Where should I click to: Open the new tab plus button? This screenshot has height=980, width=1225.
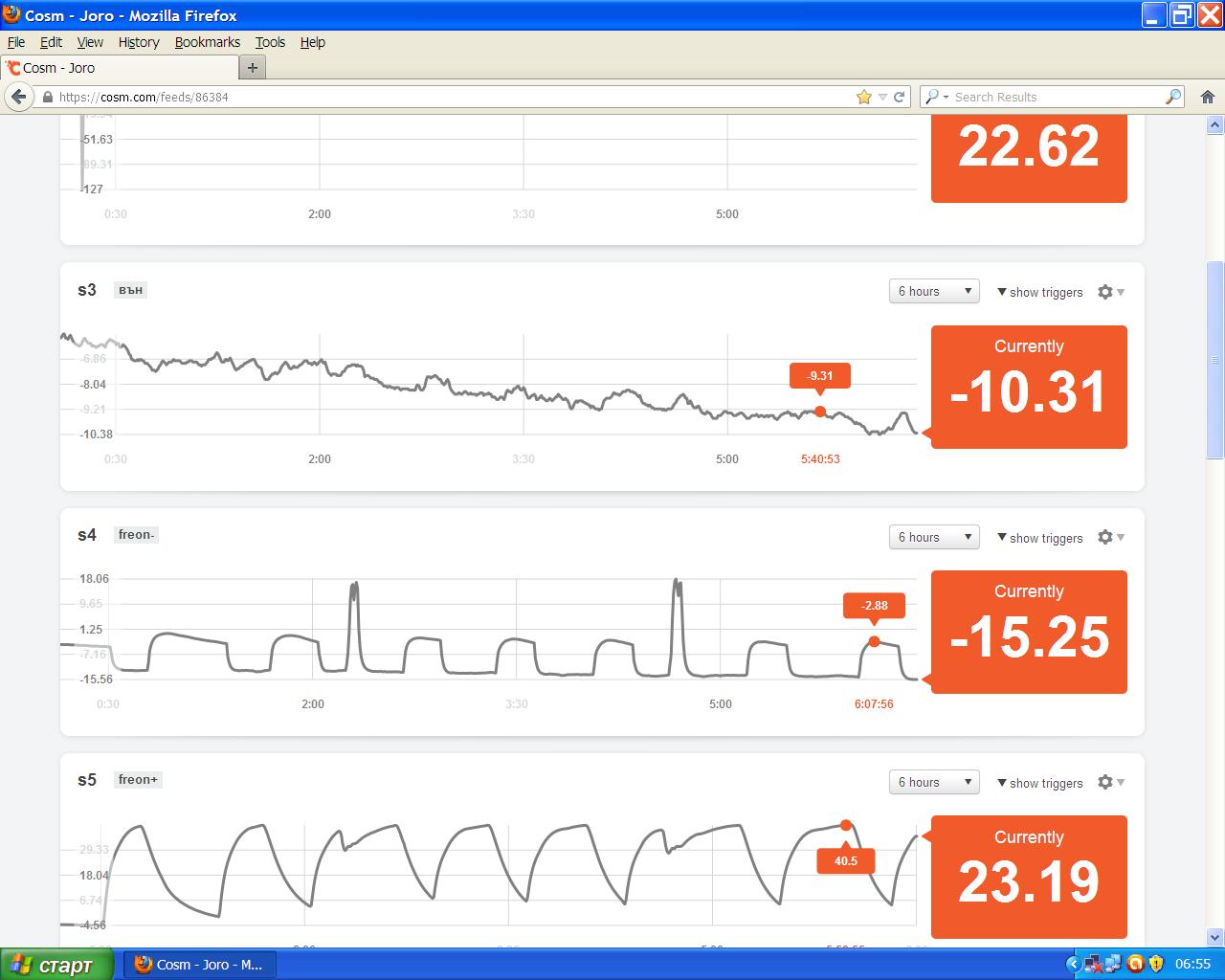(253, 68)
